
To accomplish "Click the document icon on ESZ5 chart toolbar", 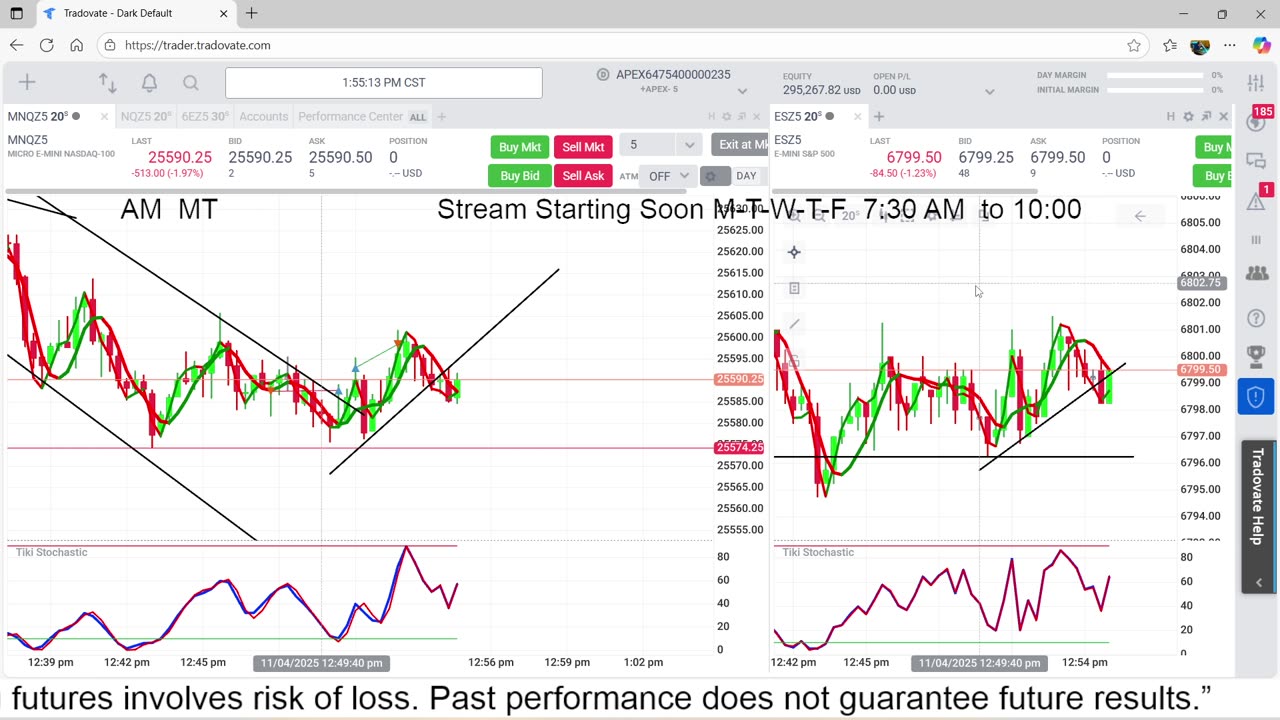I will click(794, 288).
